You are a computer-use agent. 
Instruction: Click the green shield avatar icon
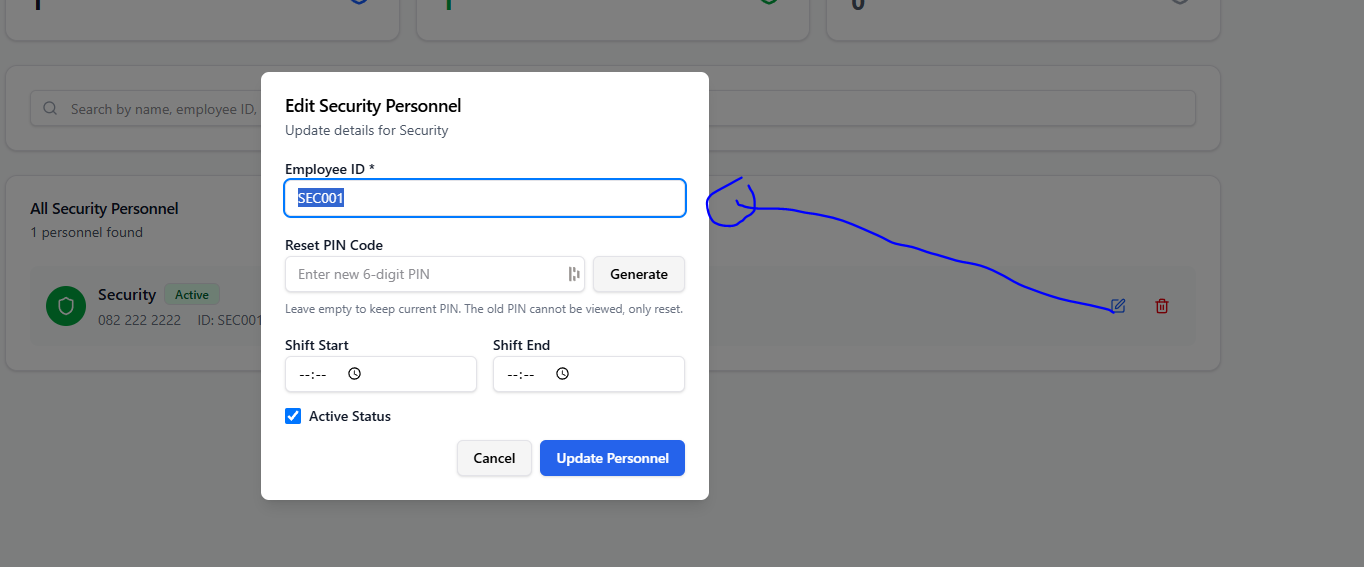click(66, 305)
